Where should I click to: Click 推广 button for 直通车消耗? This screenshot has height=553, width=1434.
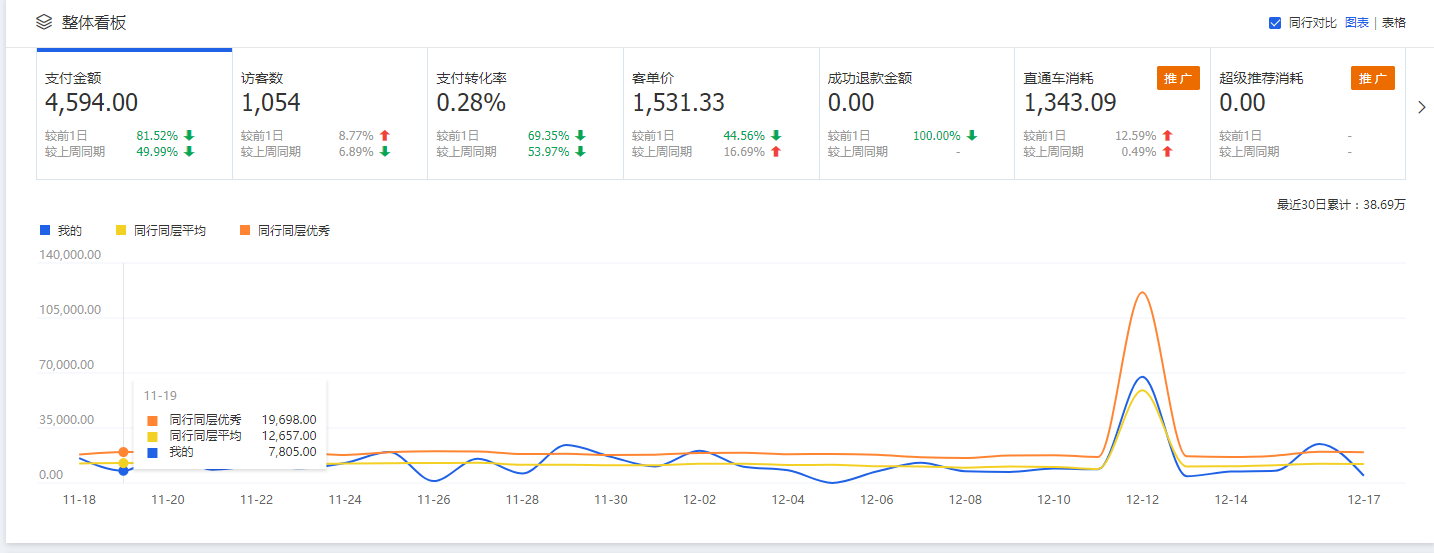(1178, 79)
